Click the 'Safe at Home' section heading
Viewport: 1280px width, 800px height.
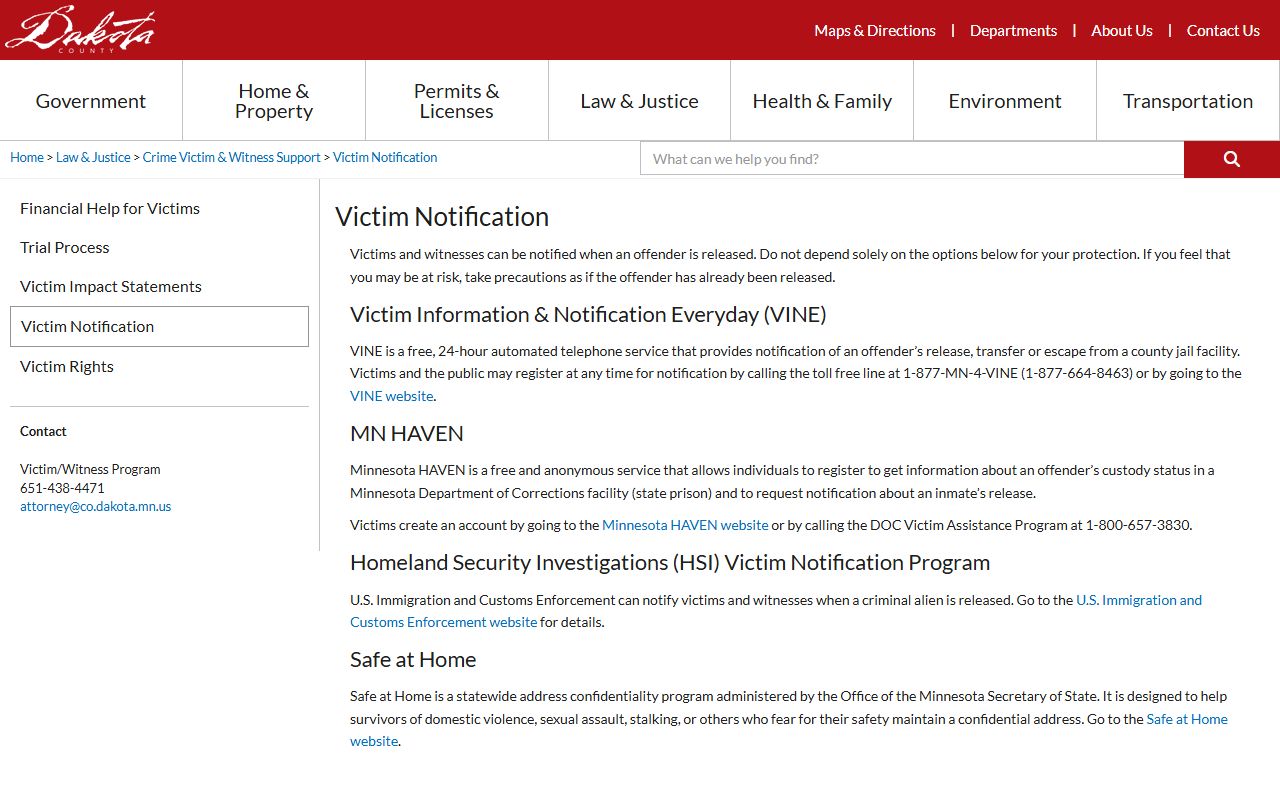(x=413, y=660)
